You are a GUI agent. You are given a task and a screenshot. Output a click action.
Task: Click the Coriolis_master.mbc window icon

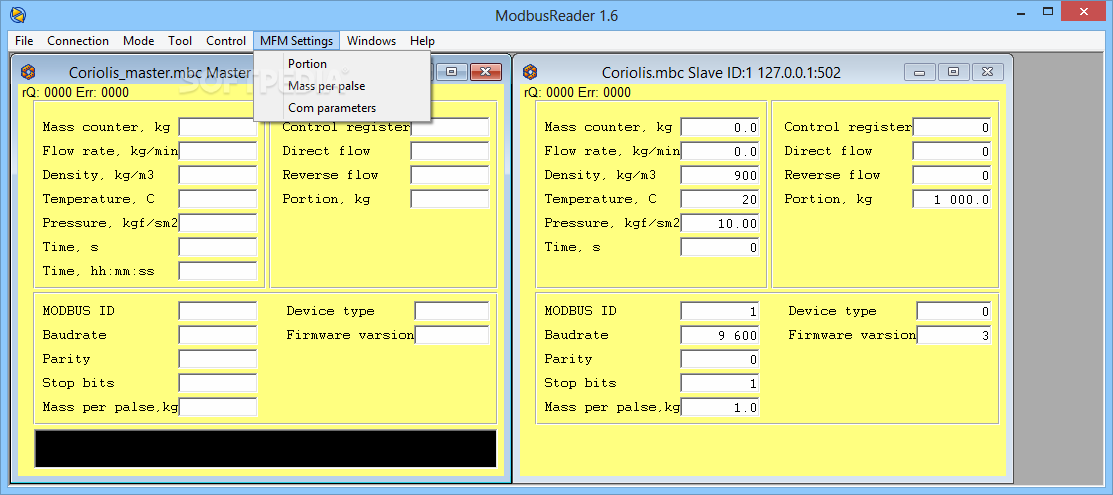tap(28, 72)
